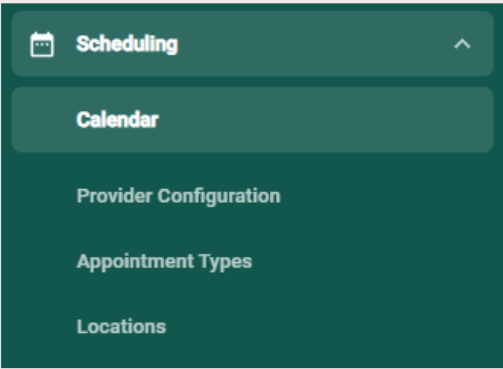Open the Calendar submenu item
503x369 pixels.
[252, 120]
